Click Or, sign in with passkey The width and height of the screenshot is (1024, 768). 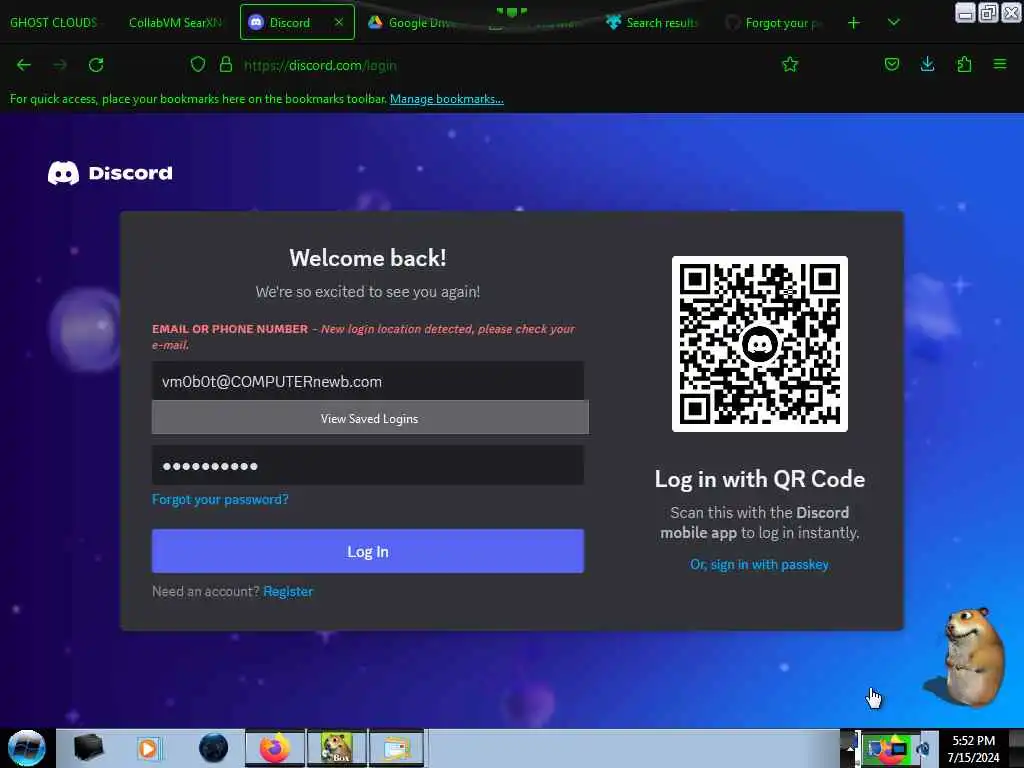click(760, 564)
